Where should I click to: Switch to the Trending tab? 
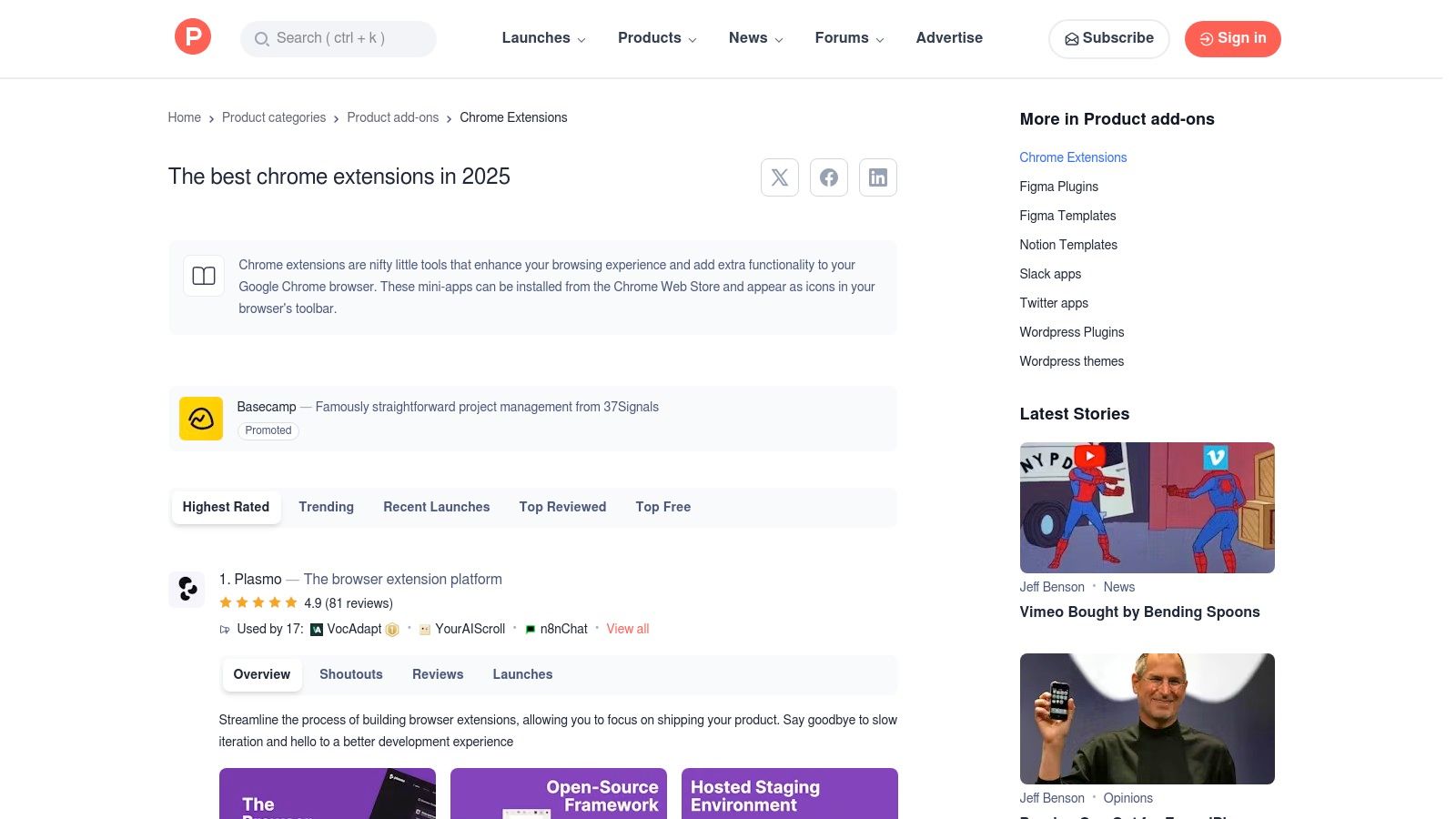(x=326, y=507)
